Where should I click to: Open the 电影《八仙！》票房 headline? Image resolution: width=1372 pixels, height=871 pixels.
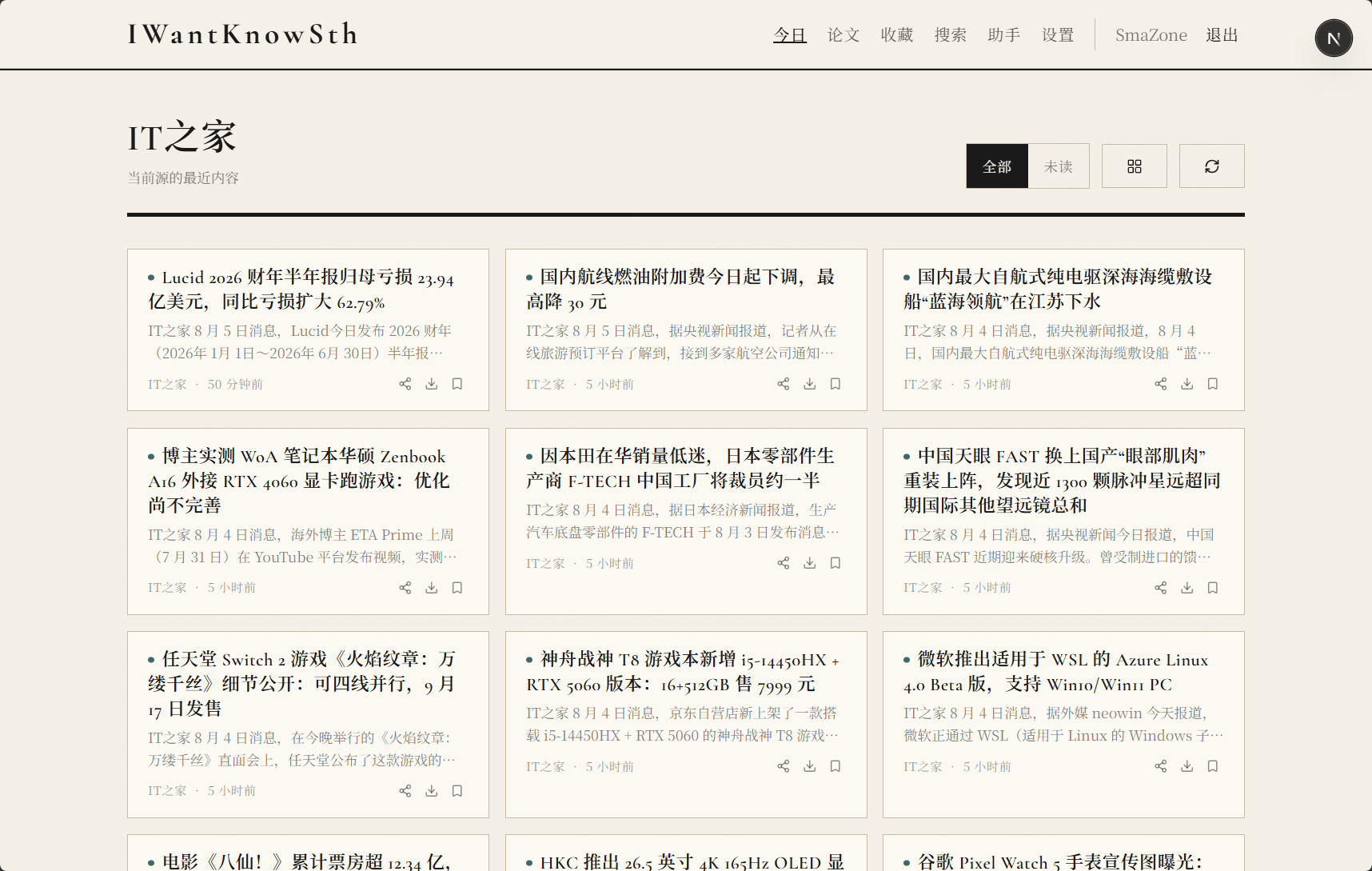point(301,861)
